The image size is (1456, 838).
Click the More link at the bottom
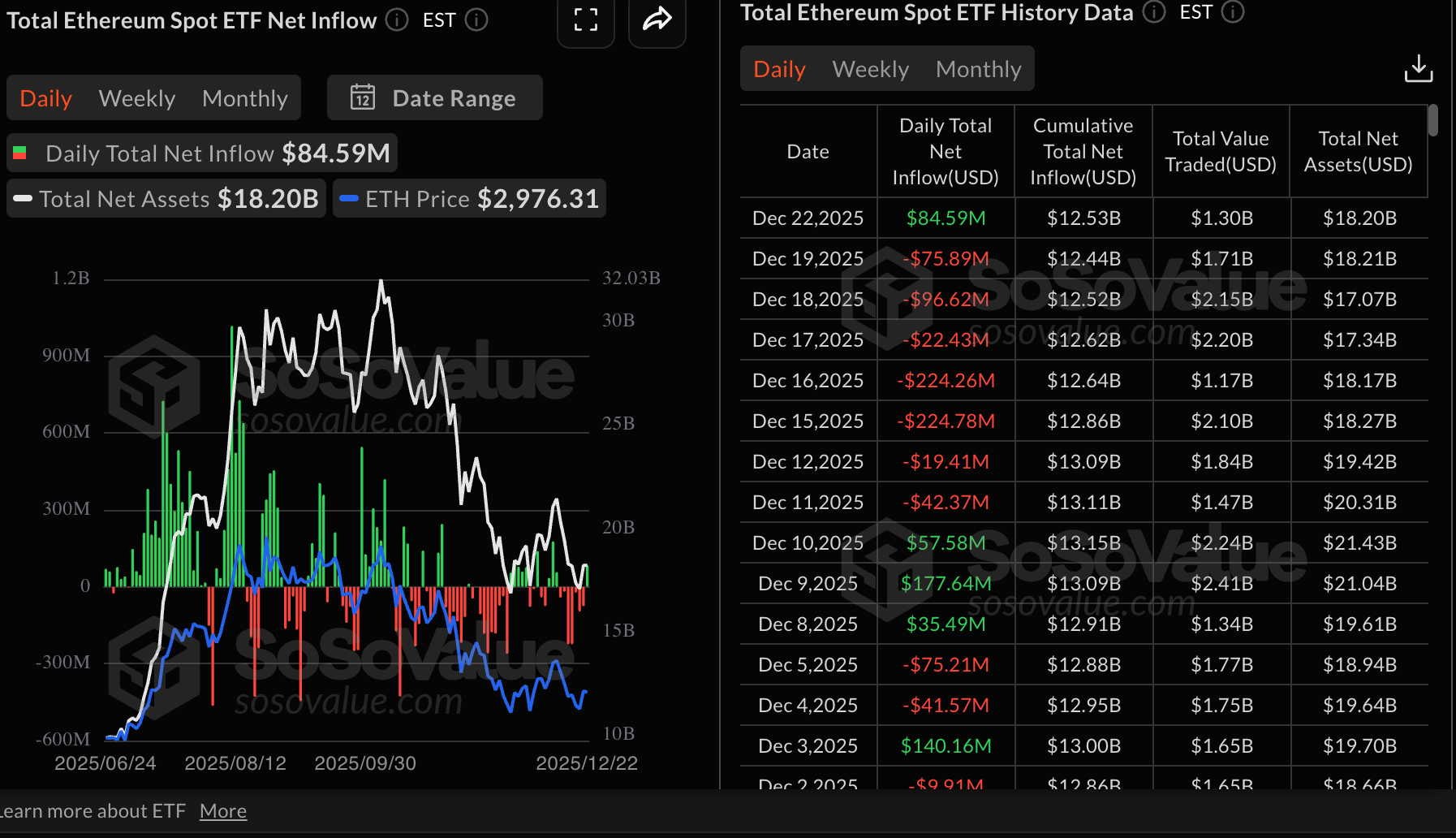click(222, 810)
